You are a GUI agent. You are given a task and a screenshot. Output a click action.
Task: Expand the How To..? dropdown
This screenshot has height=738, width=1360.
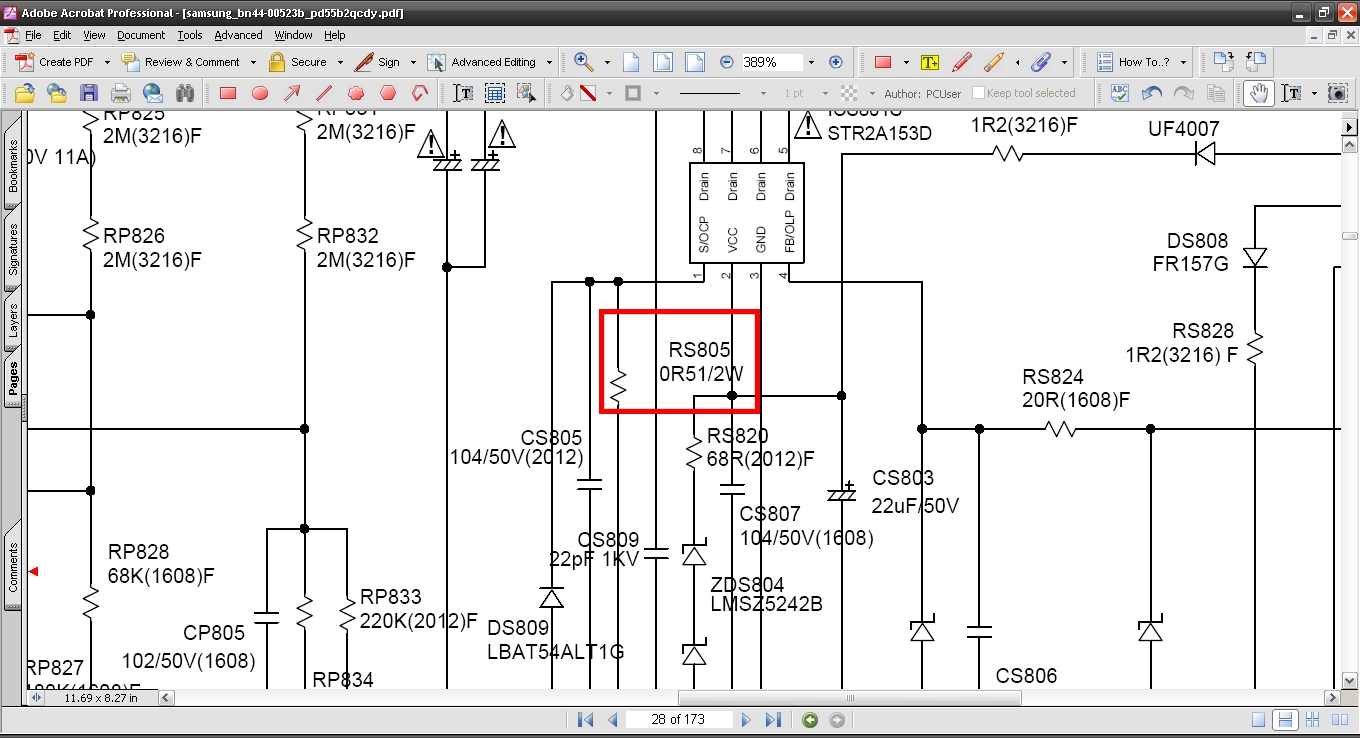[1183, 62]
